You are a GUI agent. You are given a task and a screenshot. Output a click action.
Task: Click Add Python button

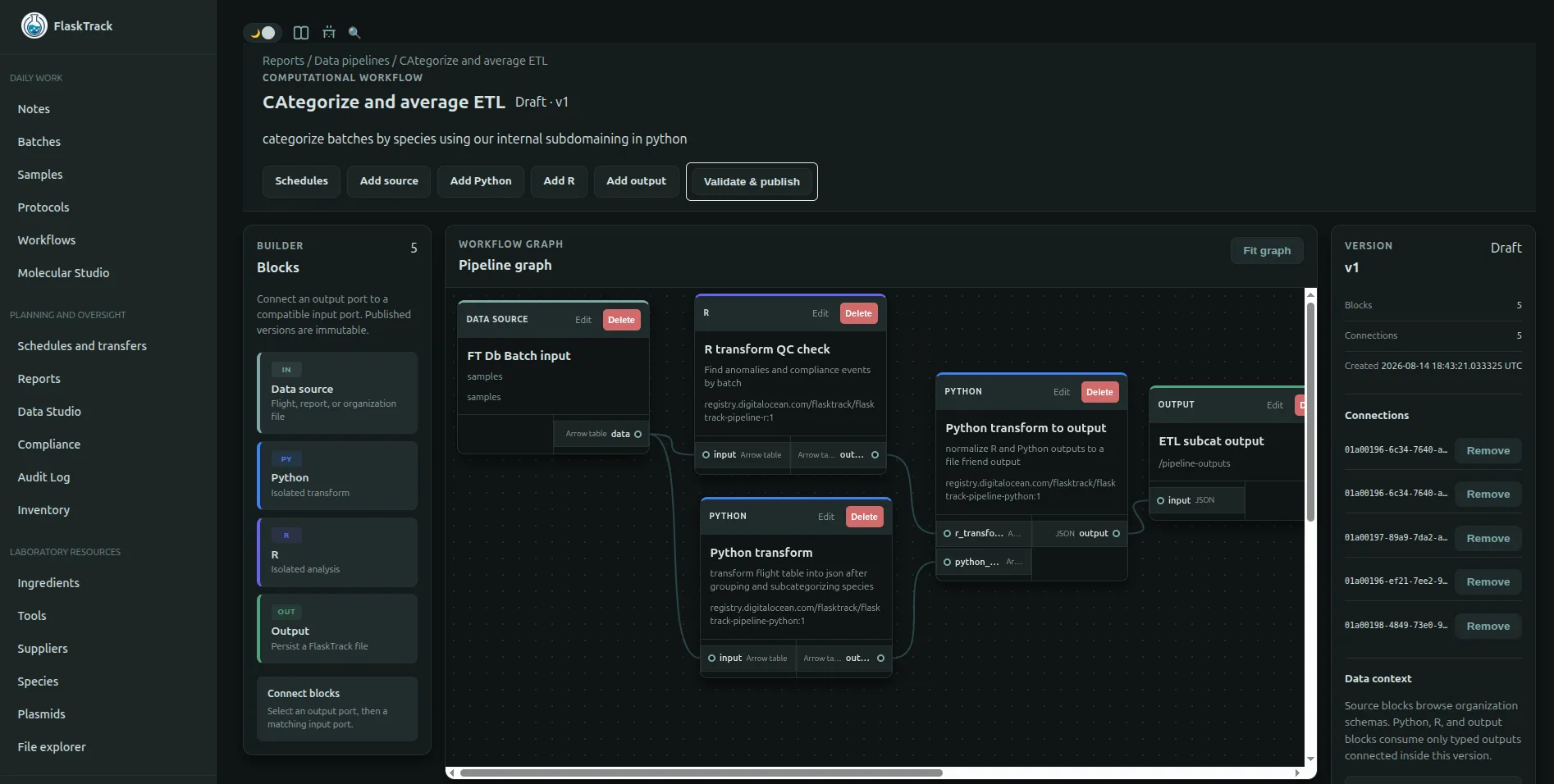point(481,181)
